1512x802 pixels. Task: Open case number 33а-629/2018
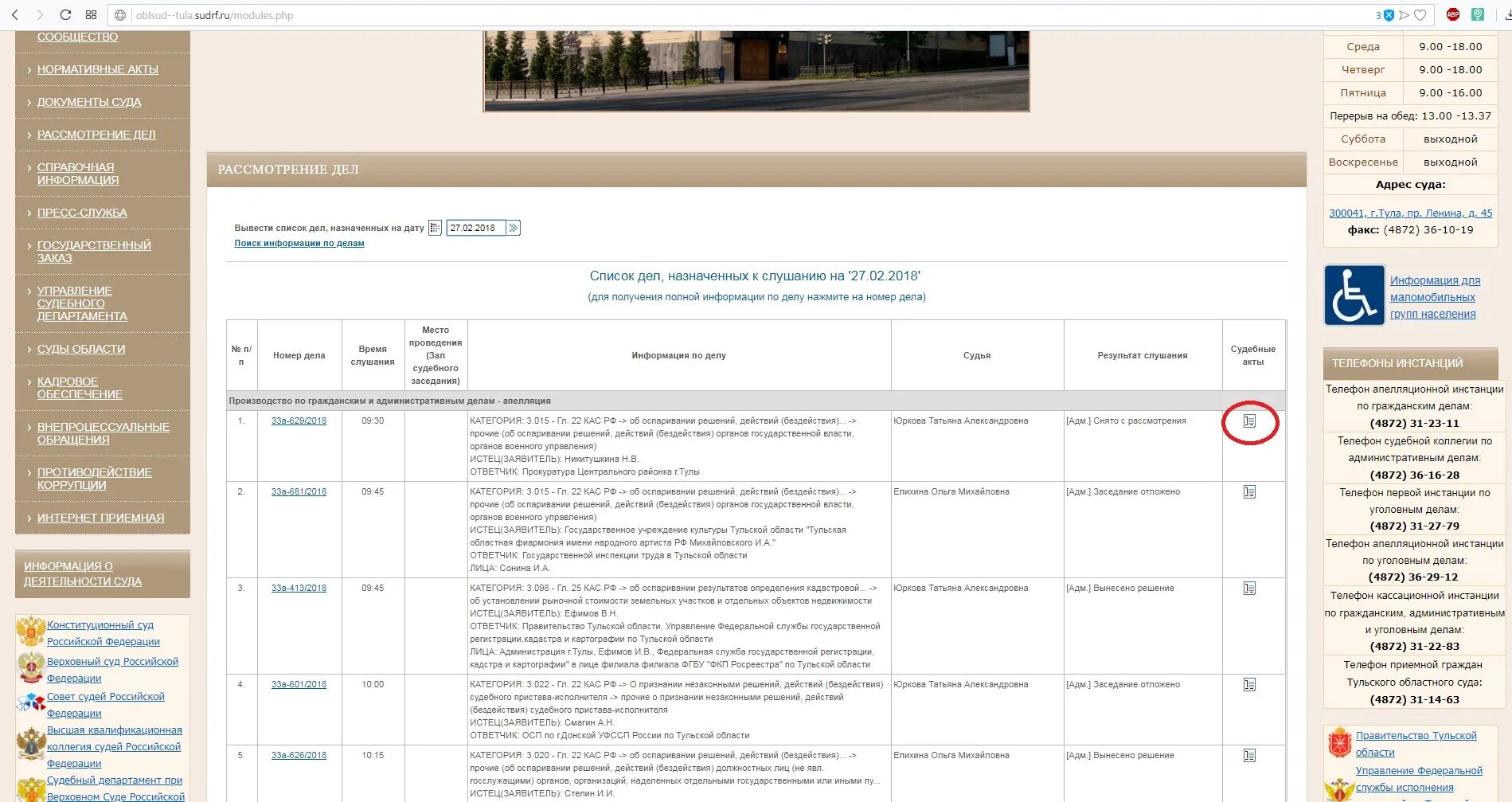[x=299, y=421]
